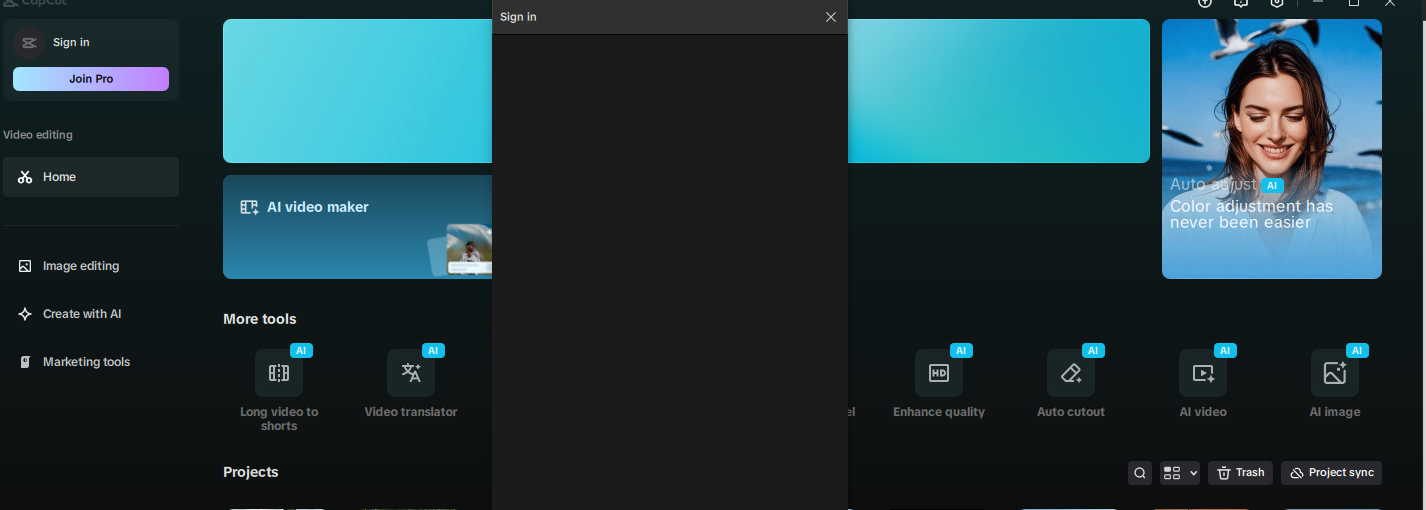Click the message icon in title bar

(x=1241, y=3)
